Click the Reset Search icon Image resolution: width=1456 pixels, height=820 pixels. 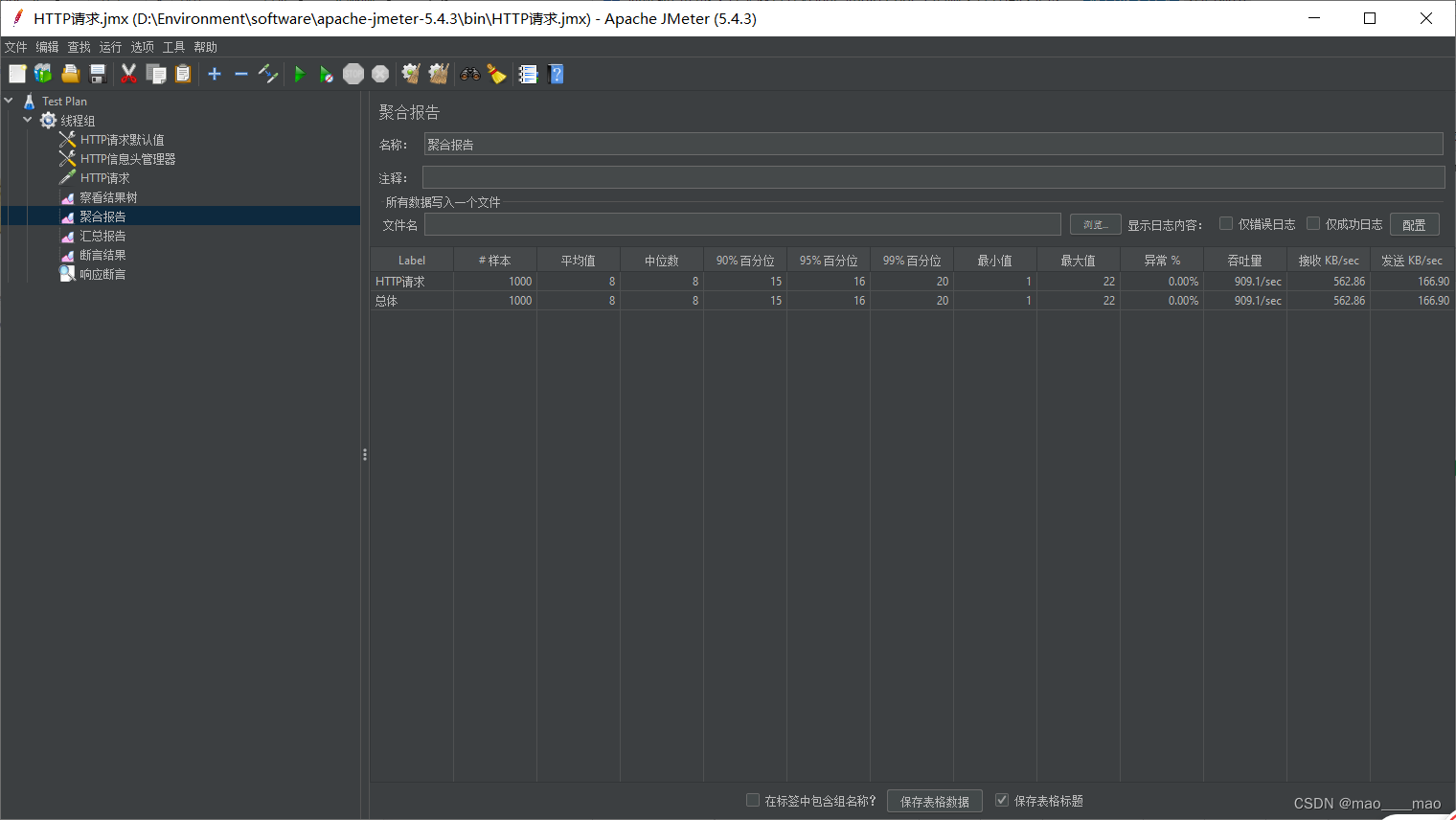[x=496, y=74]
